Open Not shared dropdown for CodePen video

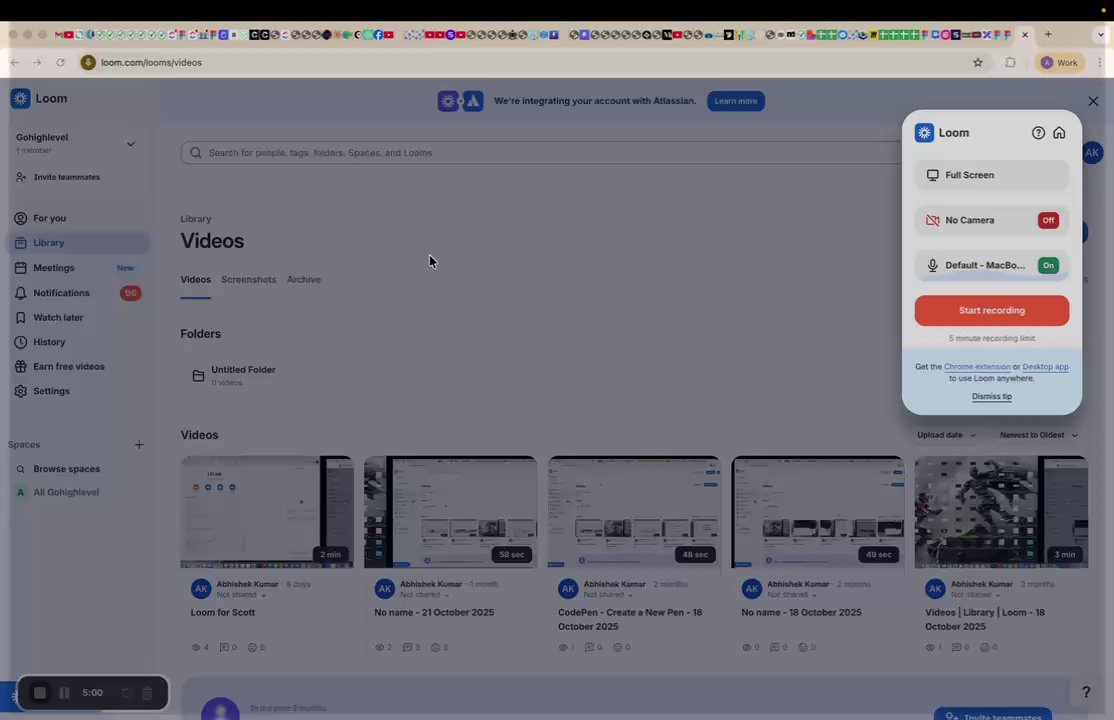[x=608, y=595]
